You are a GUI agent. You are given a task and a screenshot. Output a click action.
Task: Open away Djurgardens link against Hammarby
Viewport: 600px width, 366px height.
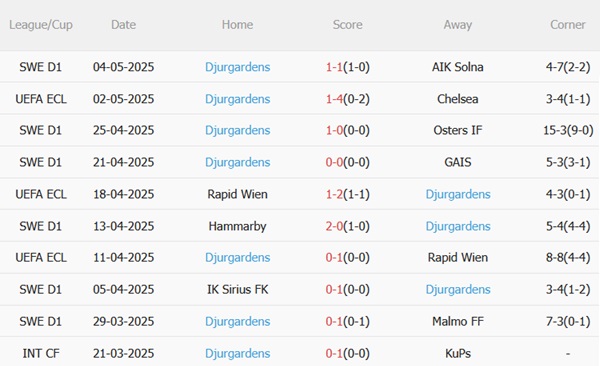pos(458,226)
